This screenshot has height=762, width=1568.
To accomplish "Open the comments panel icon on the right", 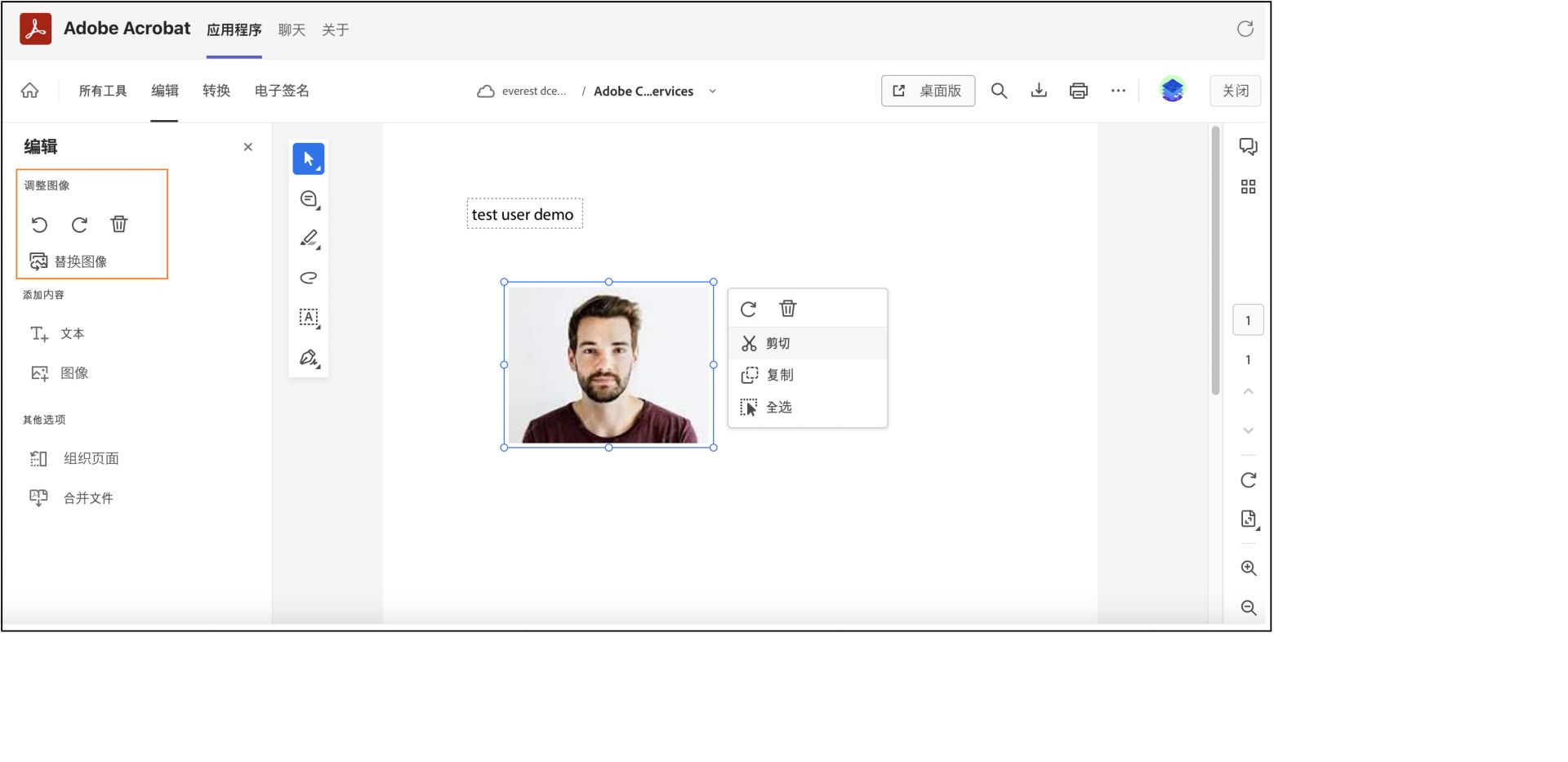I will click(1248, 147).
